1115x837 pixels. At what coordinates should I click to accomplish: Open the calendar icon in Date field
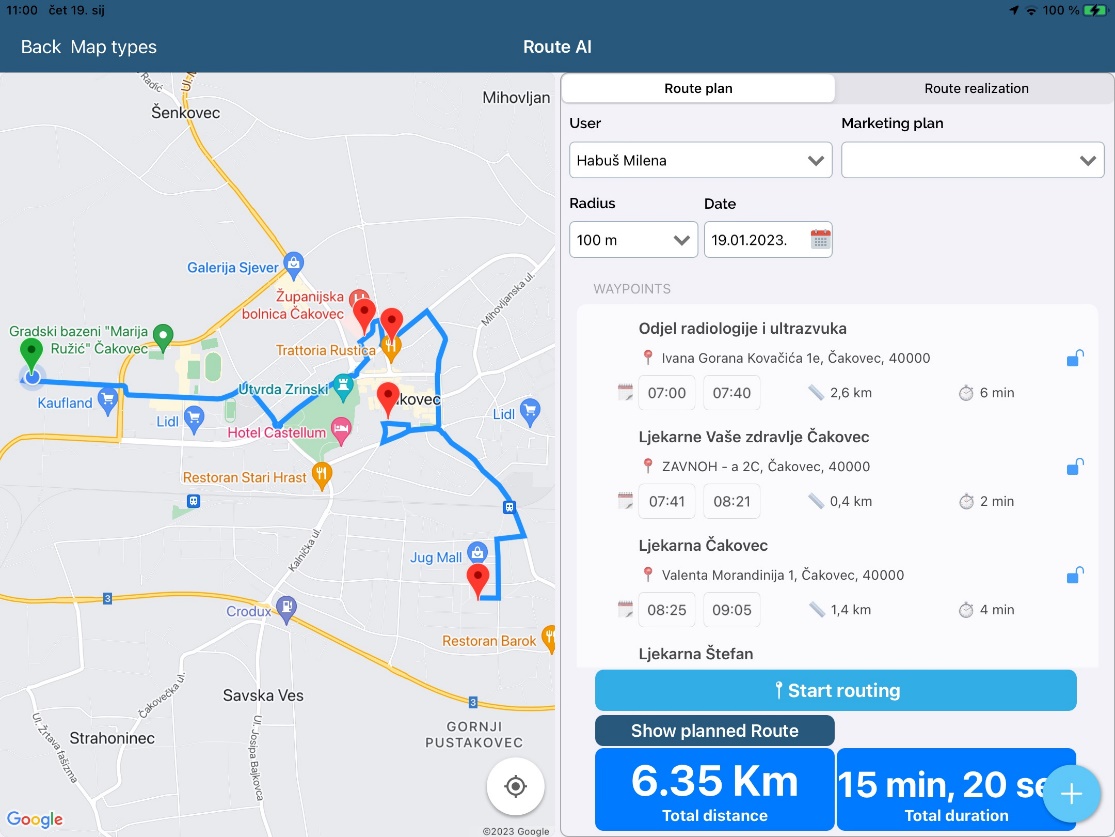click(x=820, y=240)
